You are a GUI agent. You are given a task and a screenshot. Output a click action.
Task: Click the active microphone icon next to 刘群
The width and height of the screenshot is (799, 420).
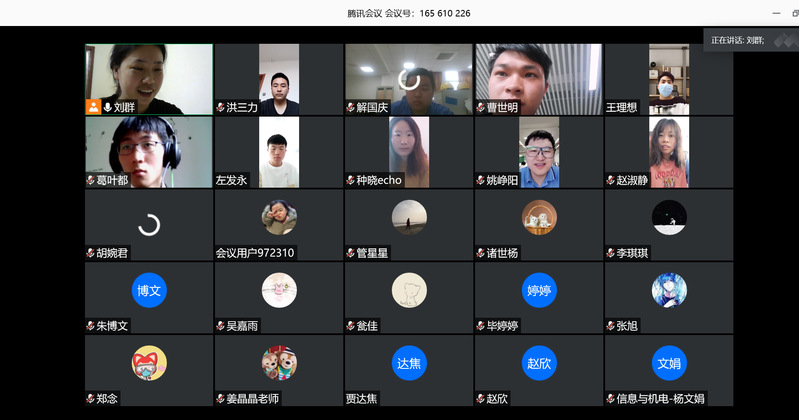coord(107,107)
